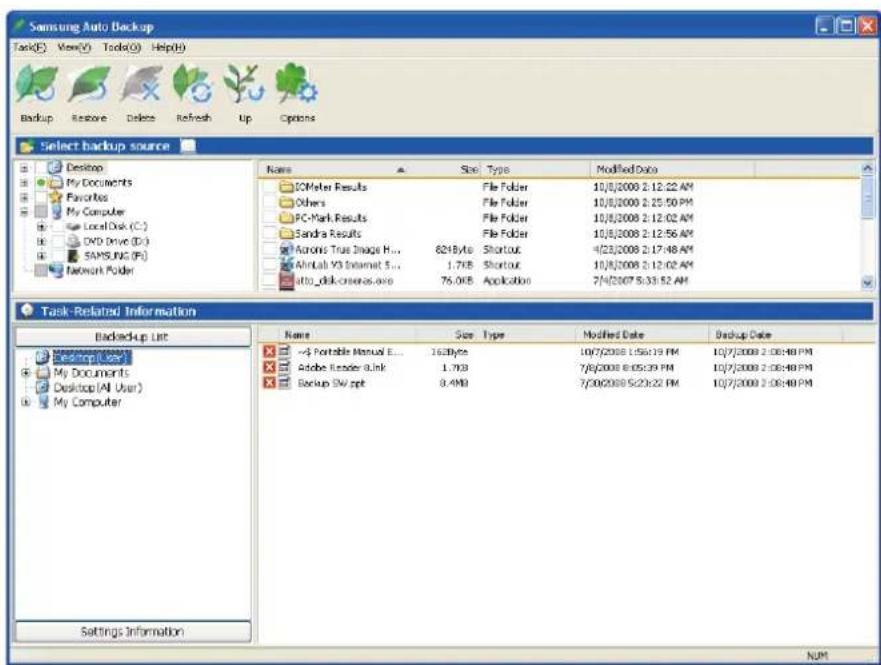Open the Help menu
The height and width of the screenshot is (665, 881).
[x=168, y=48]
